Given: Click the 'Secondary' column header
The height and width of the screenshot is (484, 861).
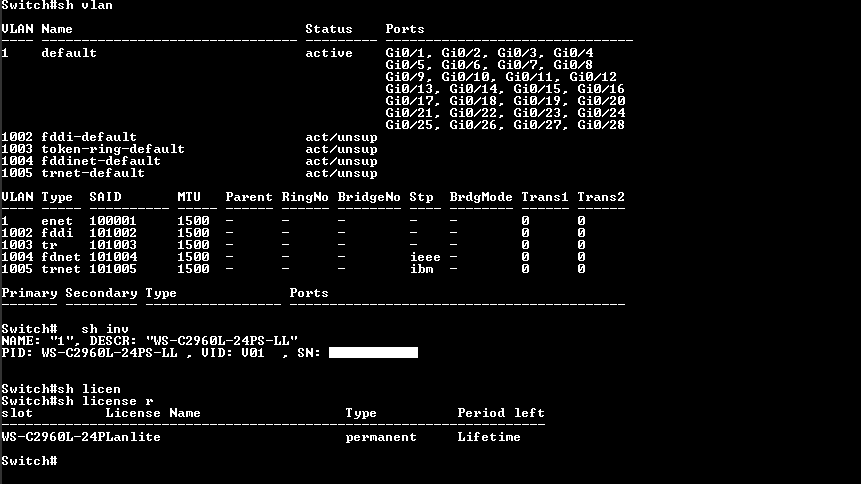Looking at the screenshot, I should pyautogui.click(x=101, y=293).
